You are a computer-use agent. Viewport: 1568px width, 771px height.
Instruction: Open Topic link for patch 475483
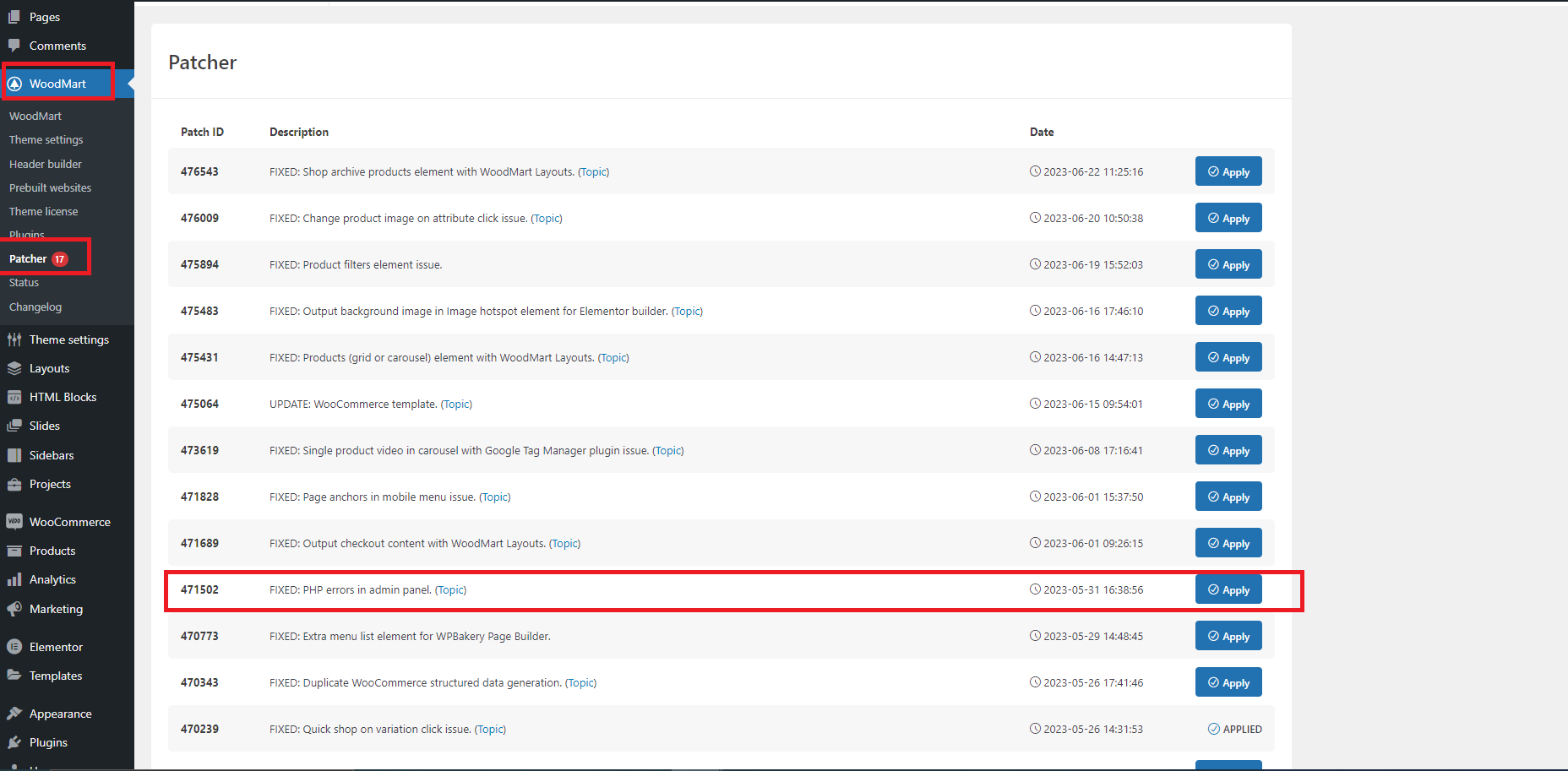pos(687,312)
